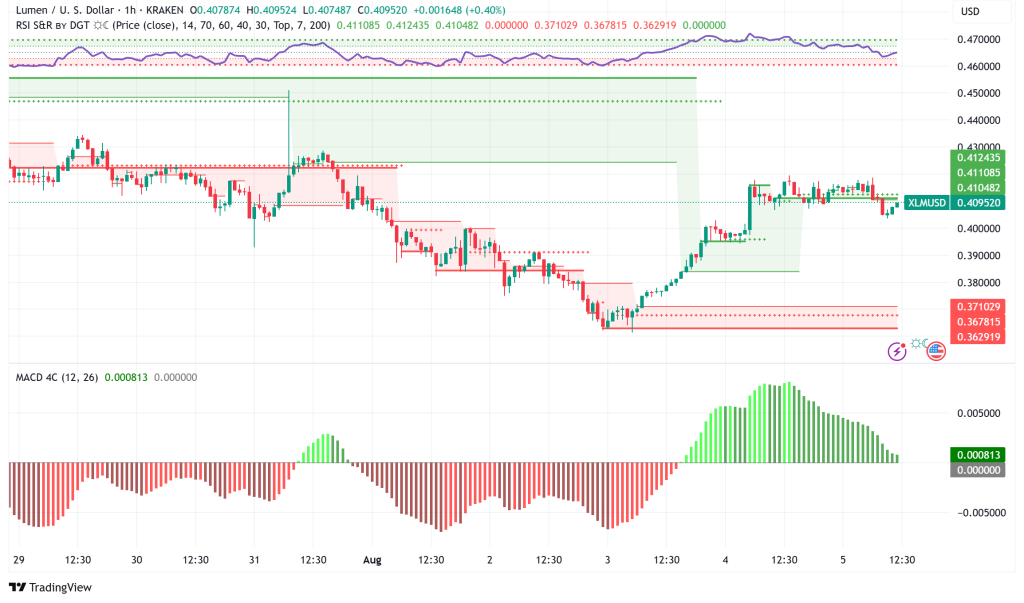Click the green 0.410482 price axis tag
This screenshot has width=1024, height=603.
coord(978,187)
